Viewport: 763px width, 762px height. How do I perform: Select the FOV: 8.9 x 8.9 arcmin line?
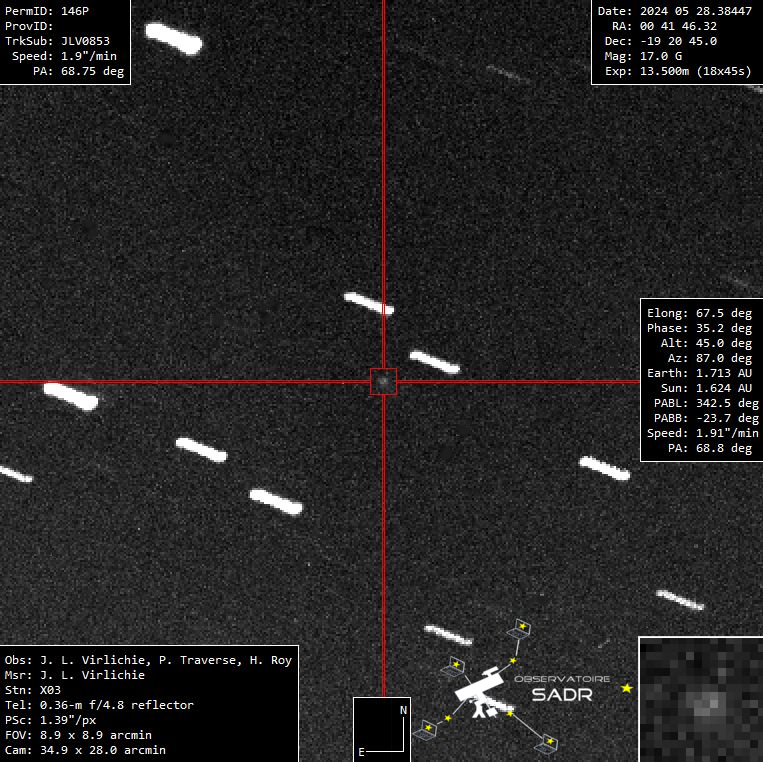(78, 735)
